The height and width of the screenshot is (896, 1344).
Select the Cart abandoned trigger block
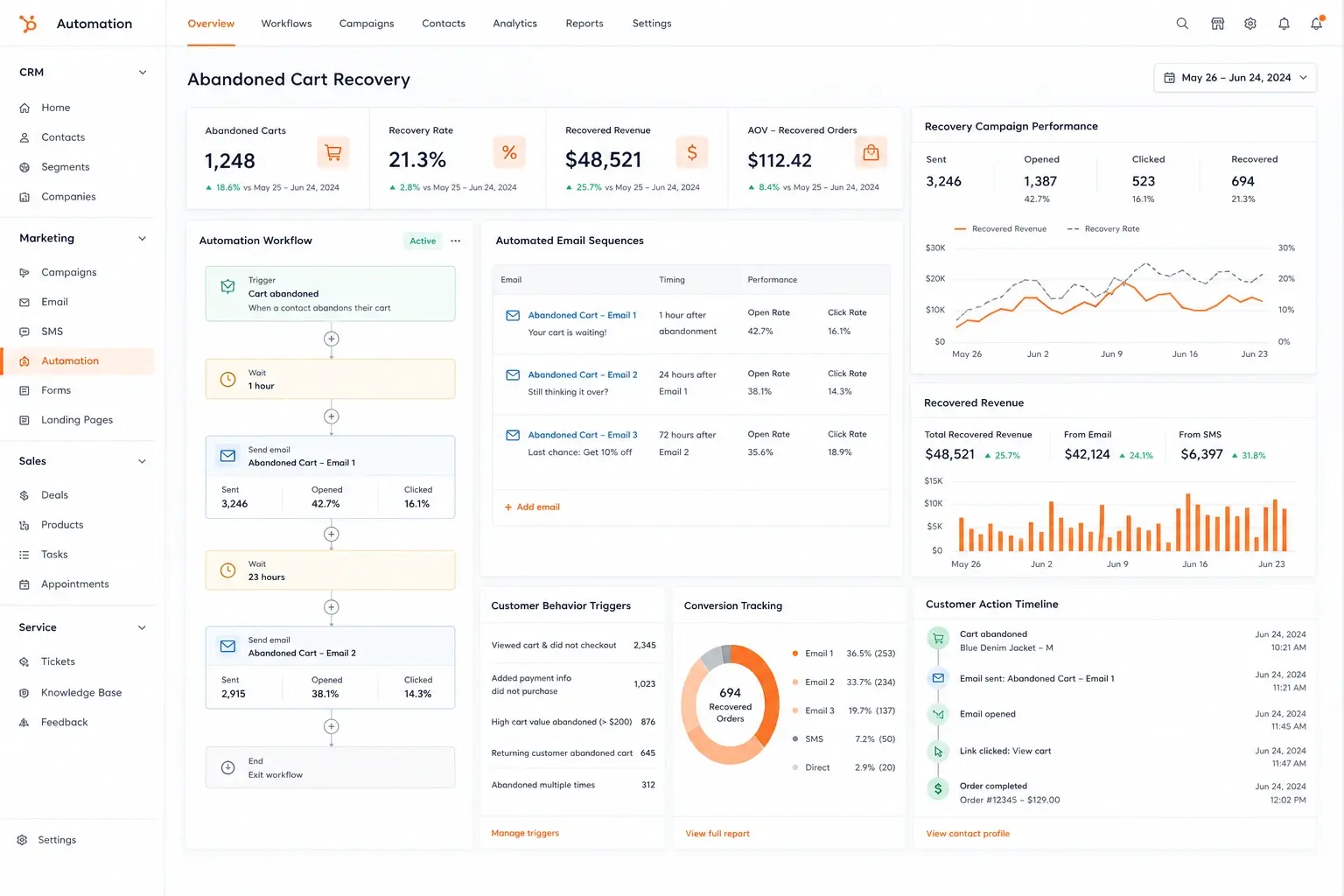pyautogui.click(x=331, y=294)
